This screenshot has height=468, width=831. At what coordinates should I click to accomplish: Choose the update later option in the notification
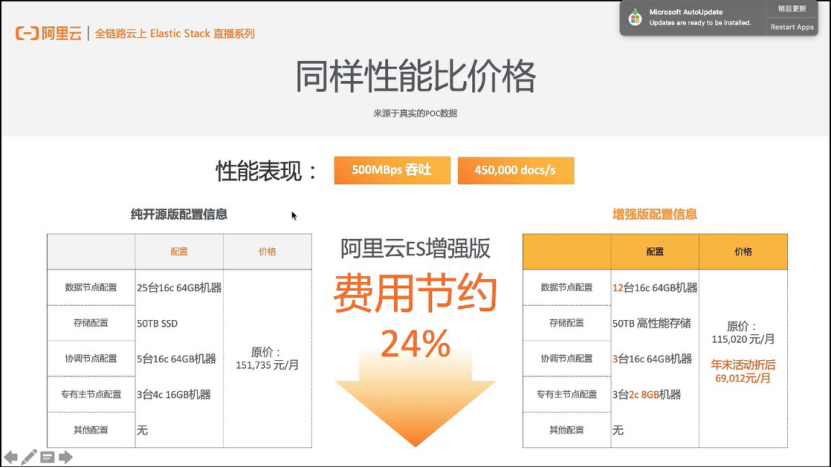click(792, 8)
